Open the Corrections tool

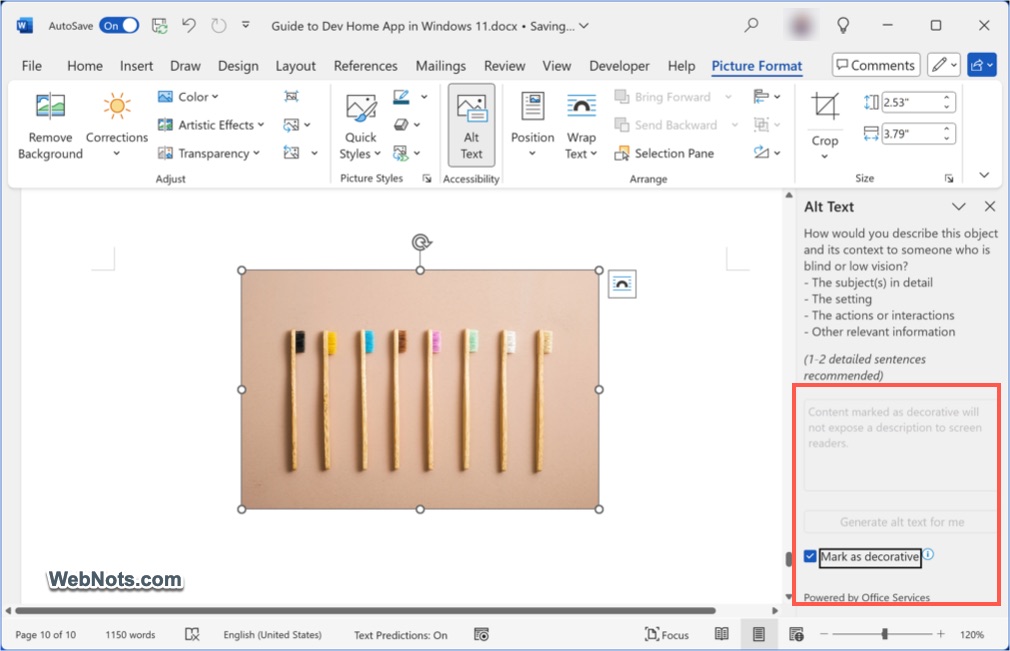point(117,125)
